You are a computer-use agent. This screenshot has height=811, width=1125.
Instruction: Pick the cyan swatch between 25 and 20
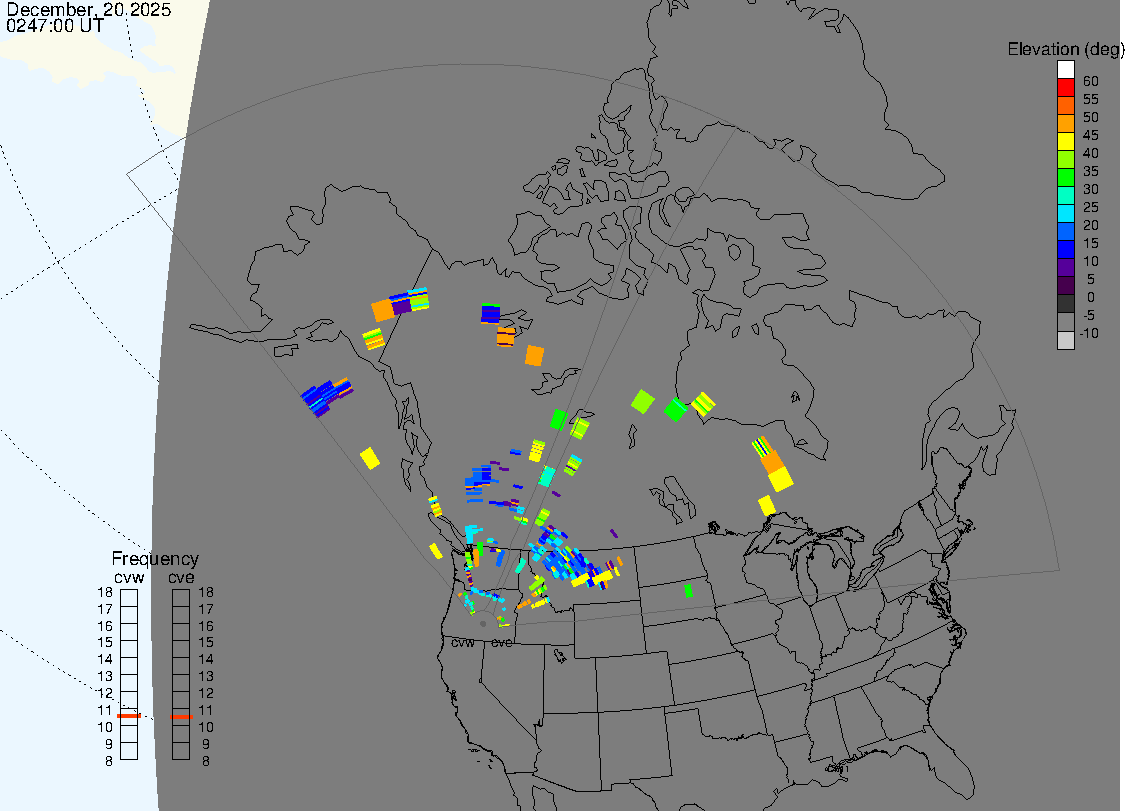(1065, 213)
